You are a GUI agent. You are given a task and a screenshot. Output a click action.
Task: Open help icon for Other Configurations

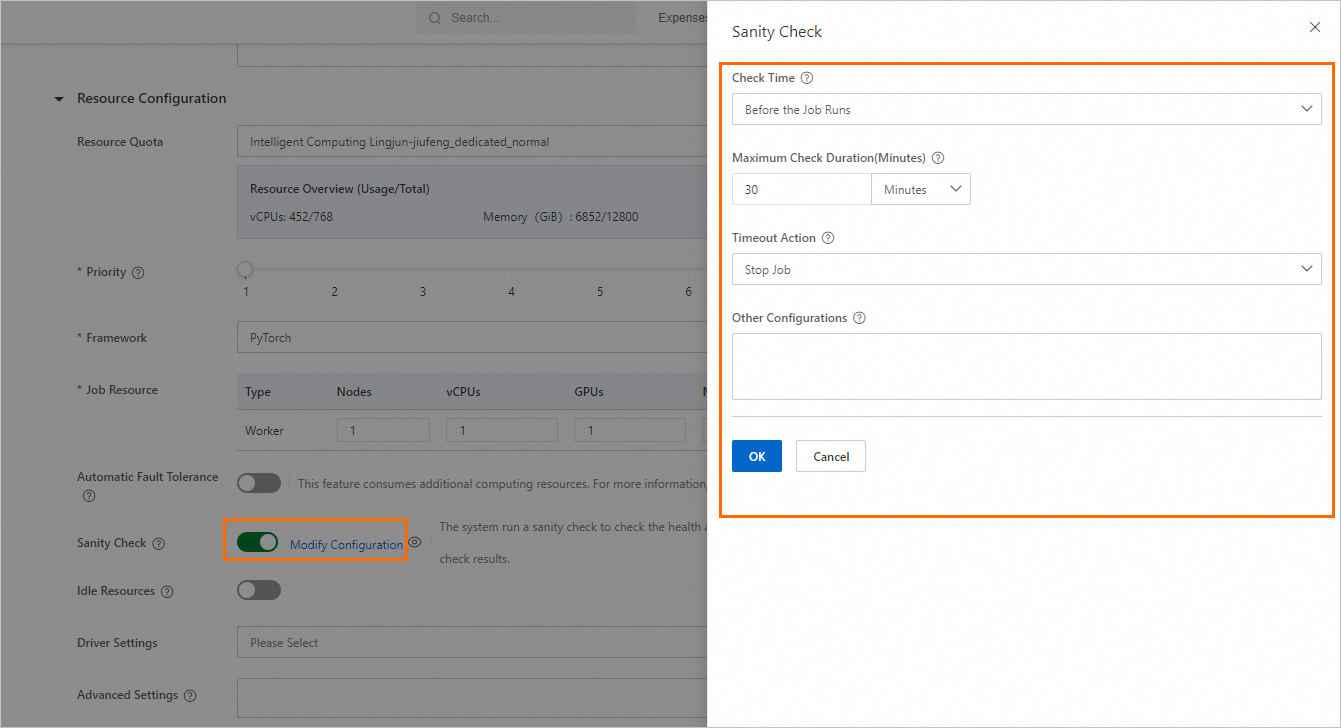click(859, 318)
